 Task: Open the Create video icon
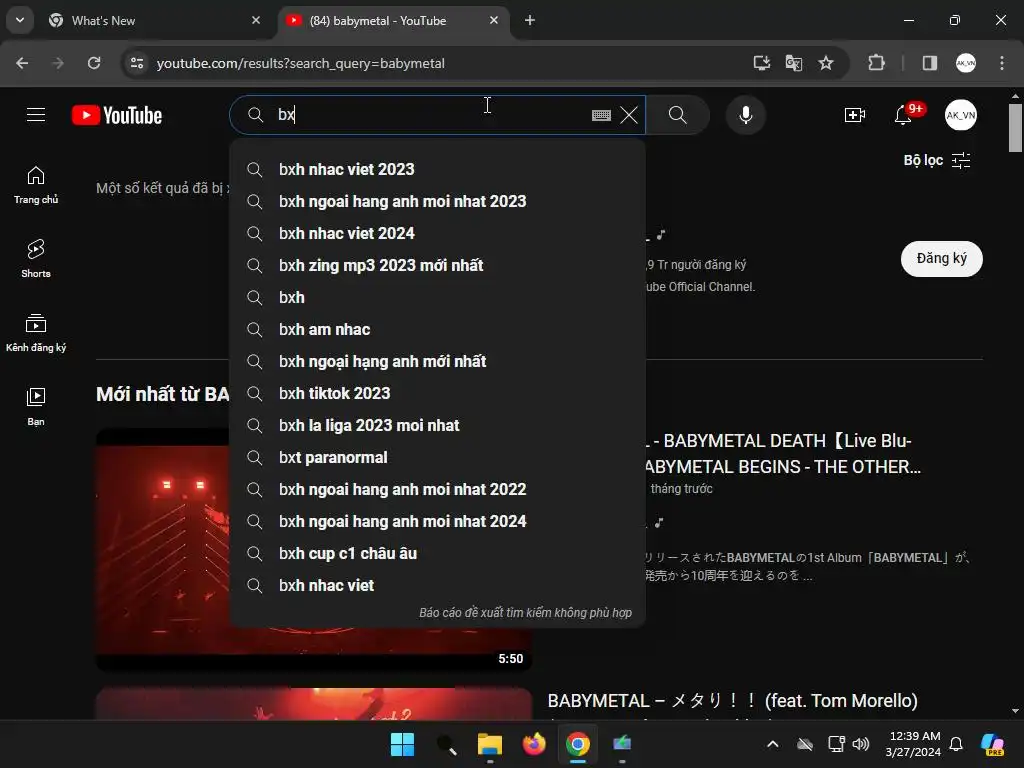pos(854,115)
